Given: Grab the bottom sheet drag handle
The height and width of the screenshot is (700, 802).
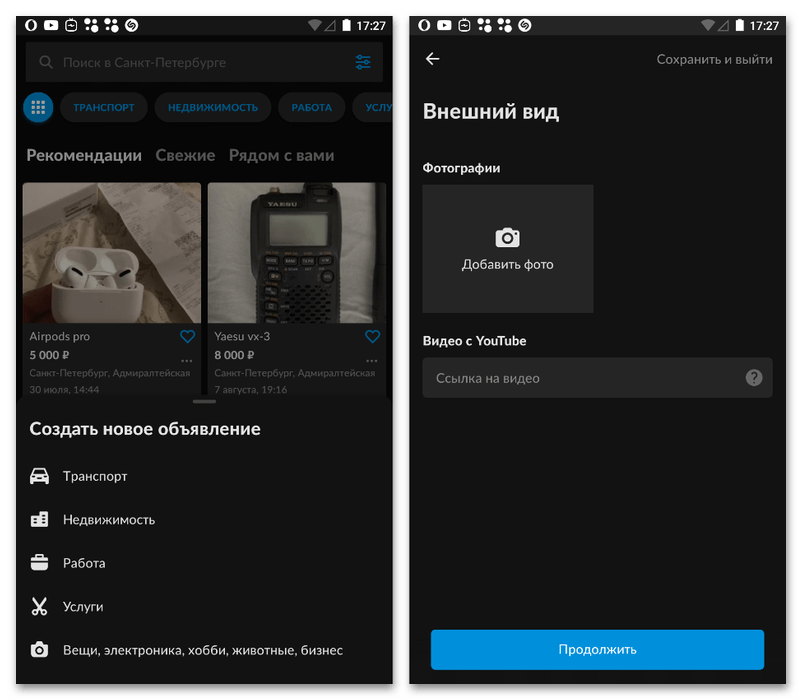Looking at the screenshot, I should pos(204,401).
